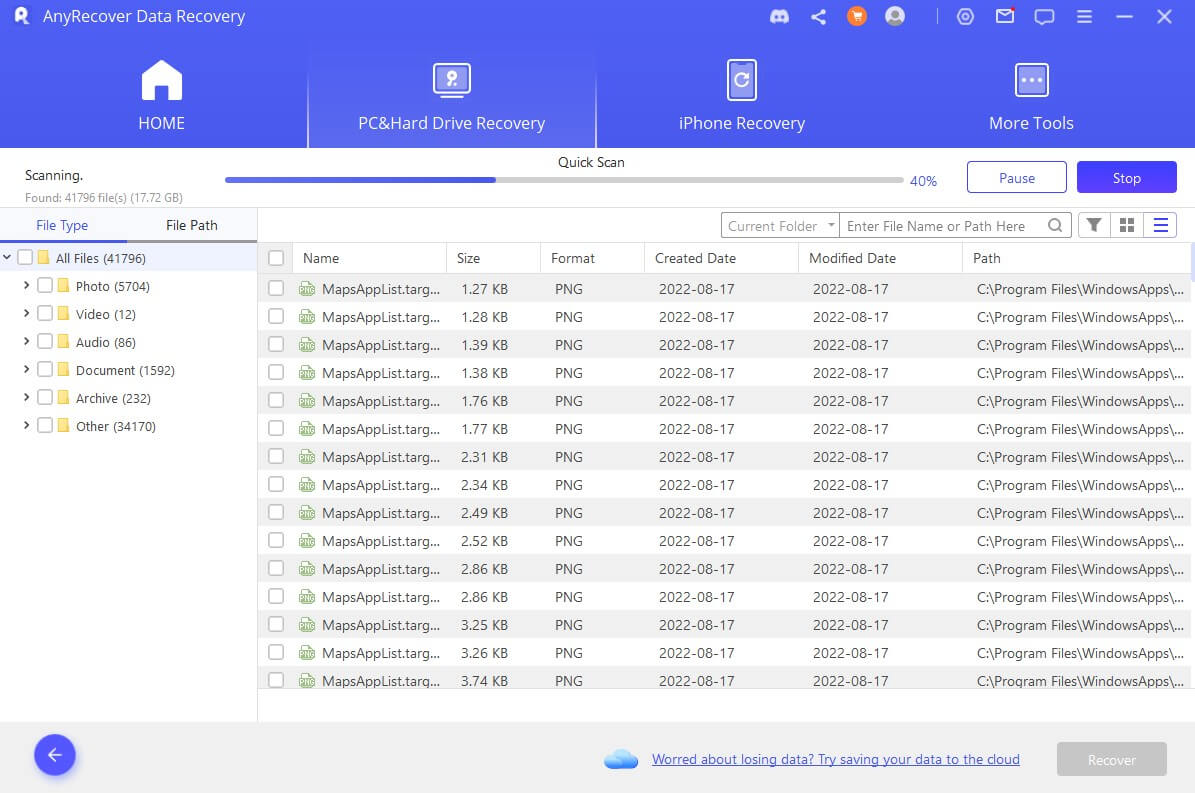1195x793 pixels.
Task: Pause the quick scan
Action: coord(1016,177)
